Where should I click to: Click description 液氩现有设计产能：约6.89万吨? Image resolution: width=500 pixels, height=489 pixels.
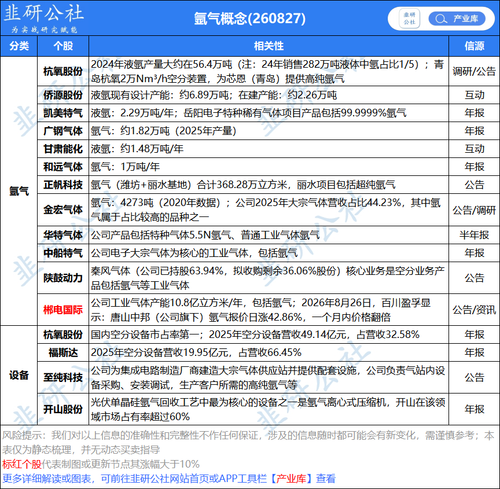pos(159,95)
